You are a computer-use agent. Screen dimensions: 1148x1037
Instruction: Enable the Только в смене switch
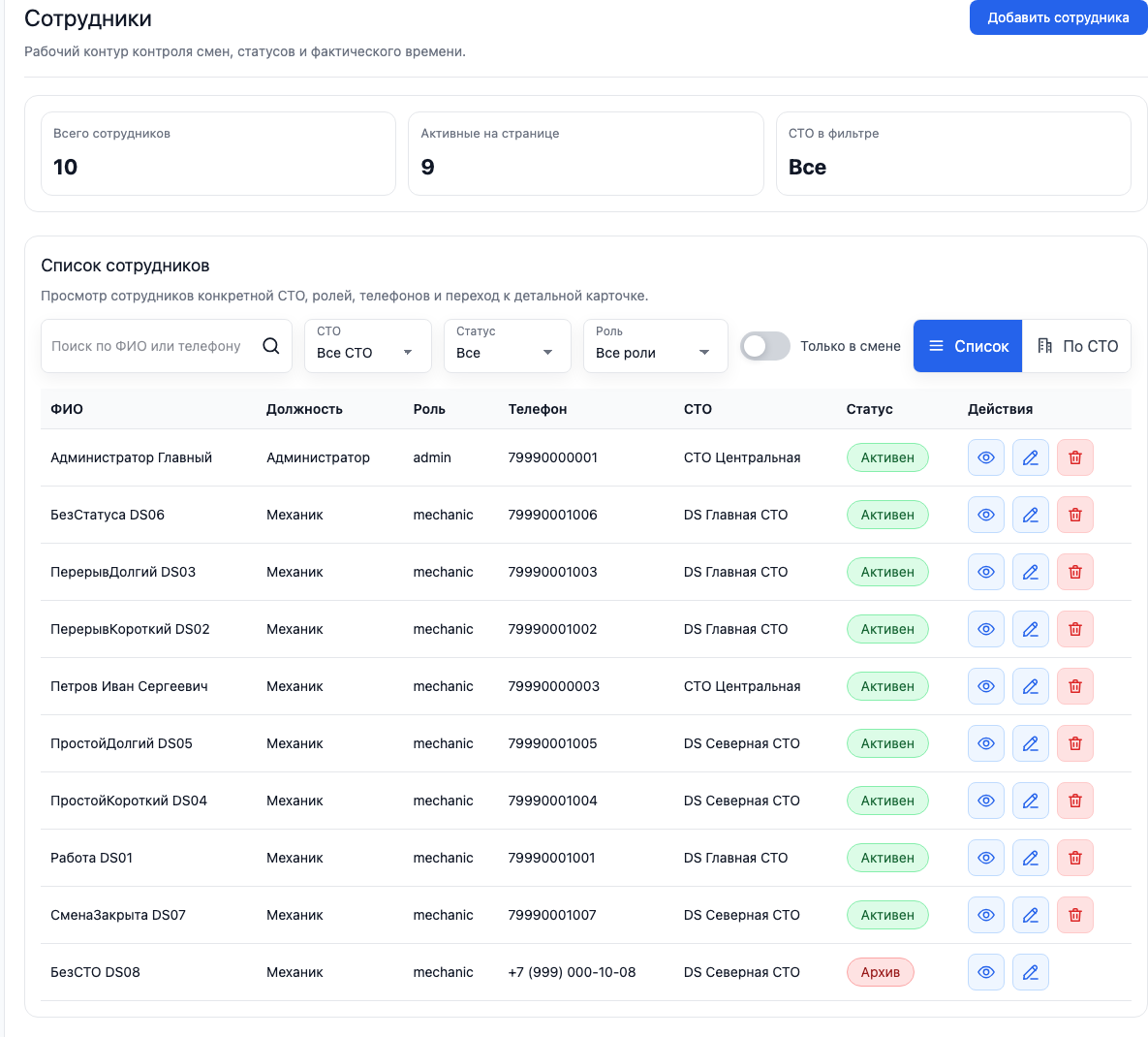[765, 346]
